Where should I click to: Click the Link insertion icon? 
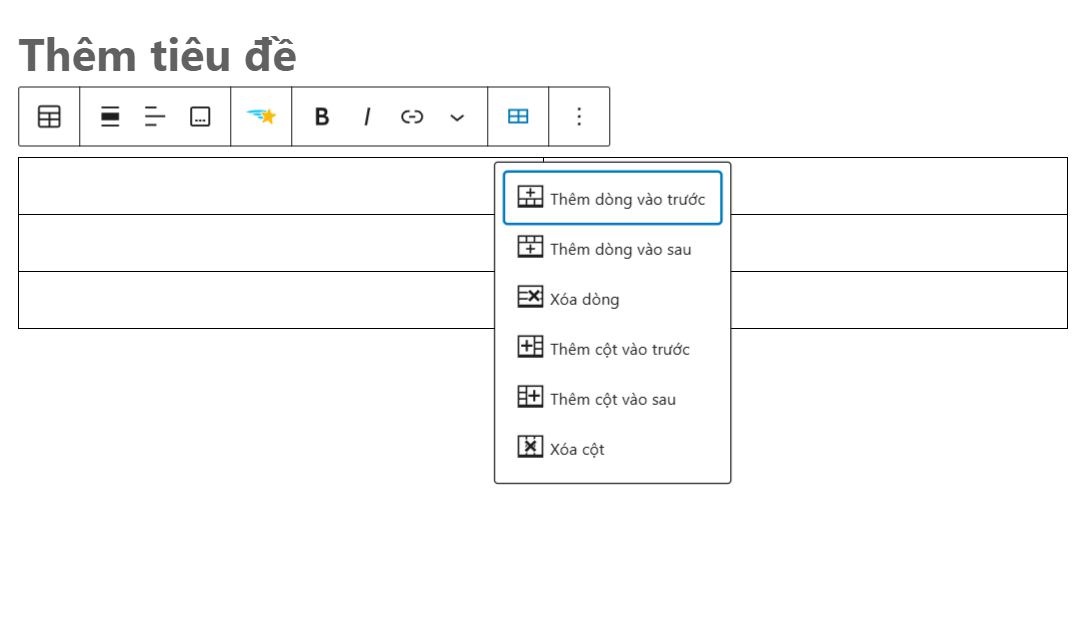[x=412, y=116]
